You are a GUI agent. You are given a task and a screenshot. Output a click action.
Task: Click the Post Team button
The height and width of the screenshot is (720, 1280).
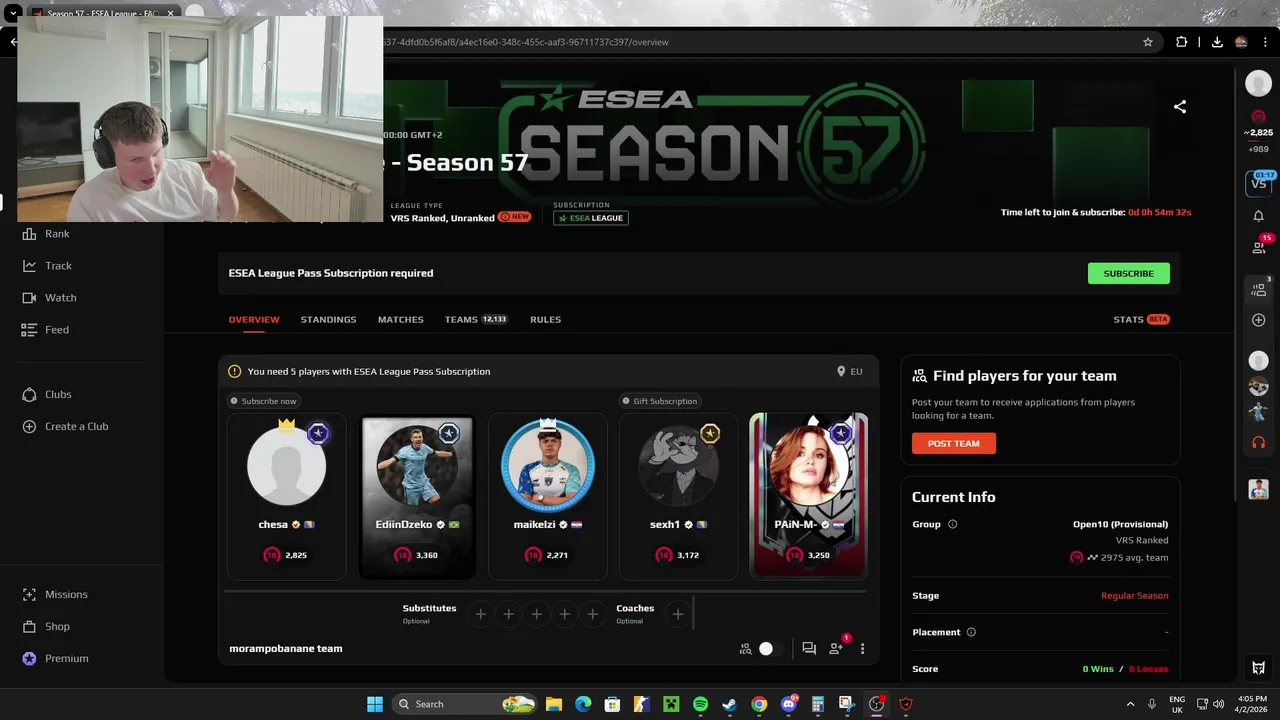954,443
